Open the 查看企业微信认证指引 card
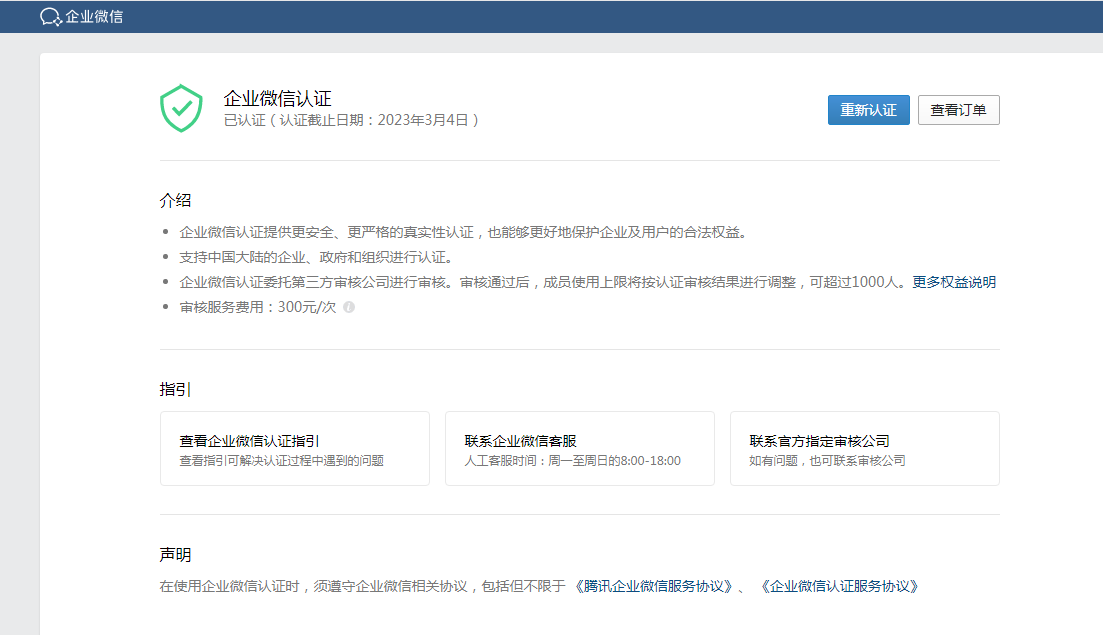Image resolution: width=1103 pixels, height=635 pixels. coord(295,449)
